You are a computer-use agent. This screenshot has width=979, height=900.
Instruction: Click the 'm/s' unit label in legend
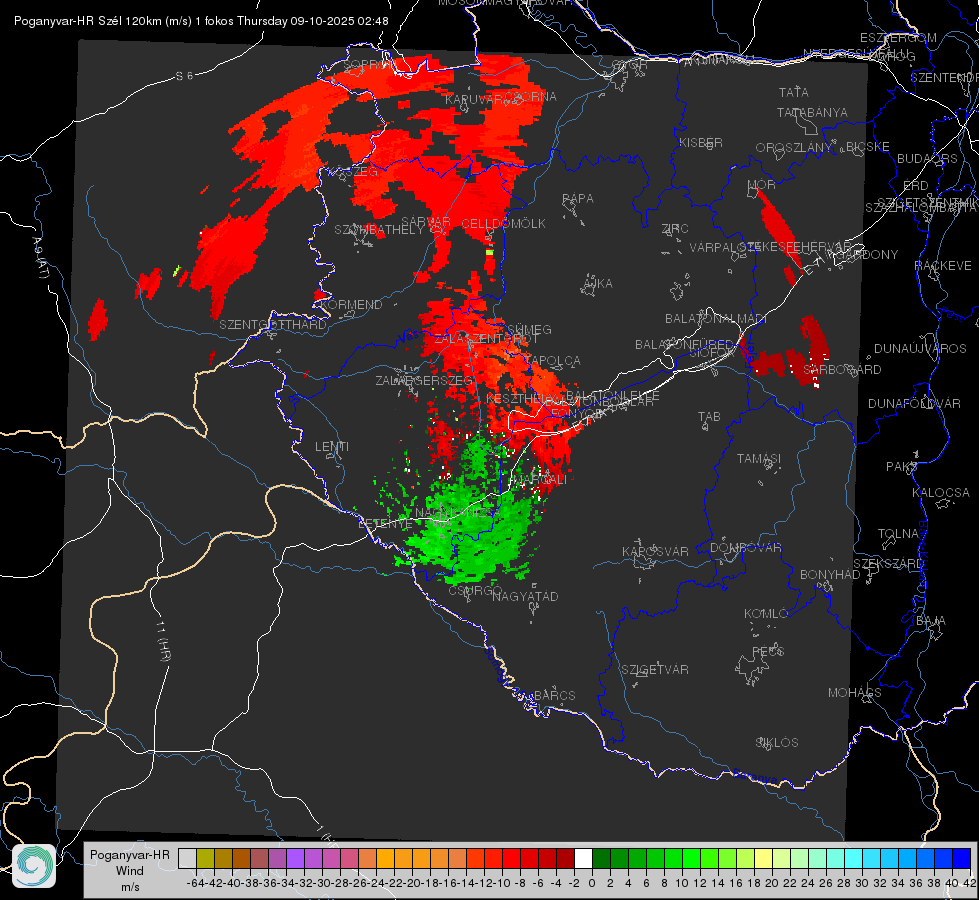click(129, 886)
